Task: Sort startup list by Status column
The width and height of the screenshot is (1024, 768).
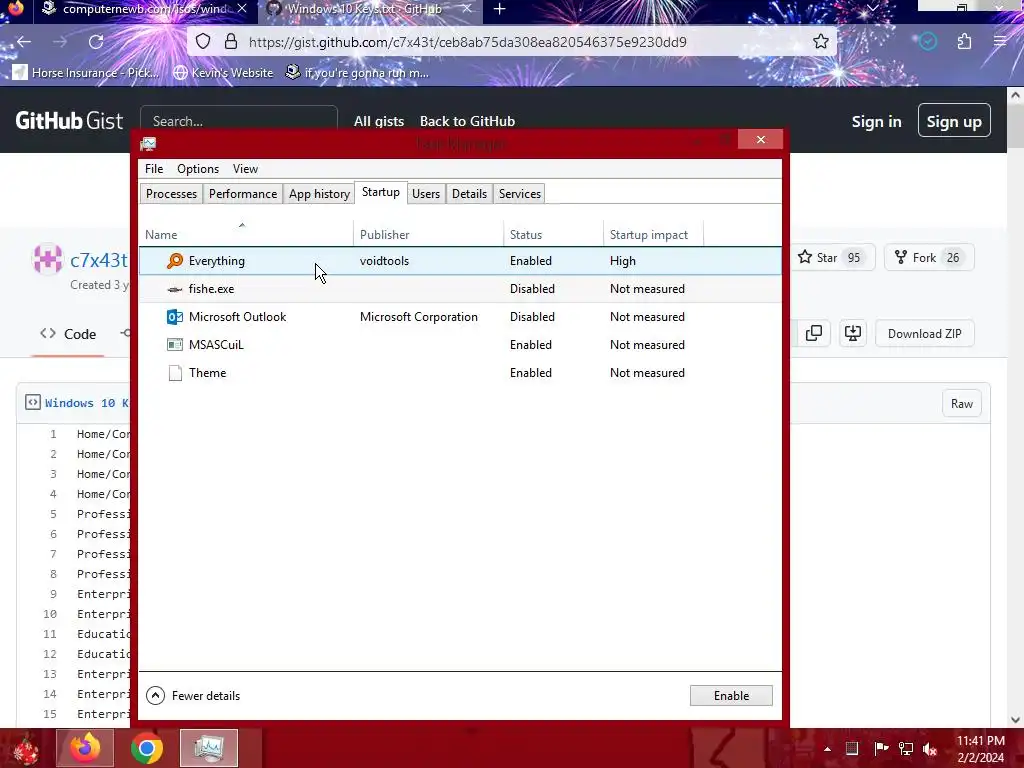Action: click(553, 234)
